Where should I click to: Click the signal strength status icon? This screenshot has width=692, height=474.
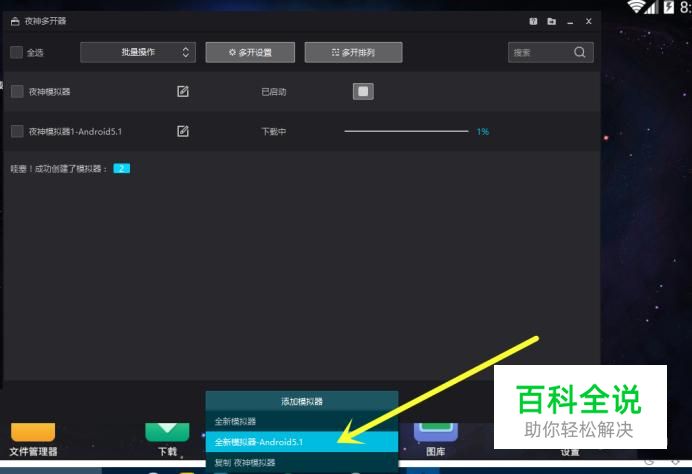point(651,7)
